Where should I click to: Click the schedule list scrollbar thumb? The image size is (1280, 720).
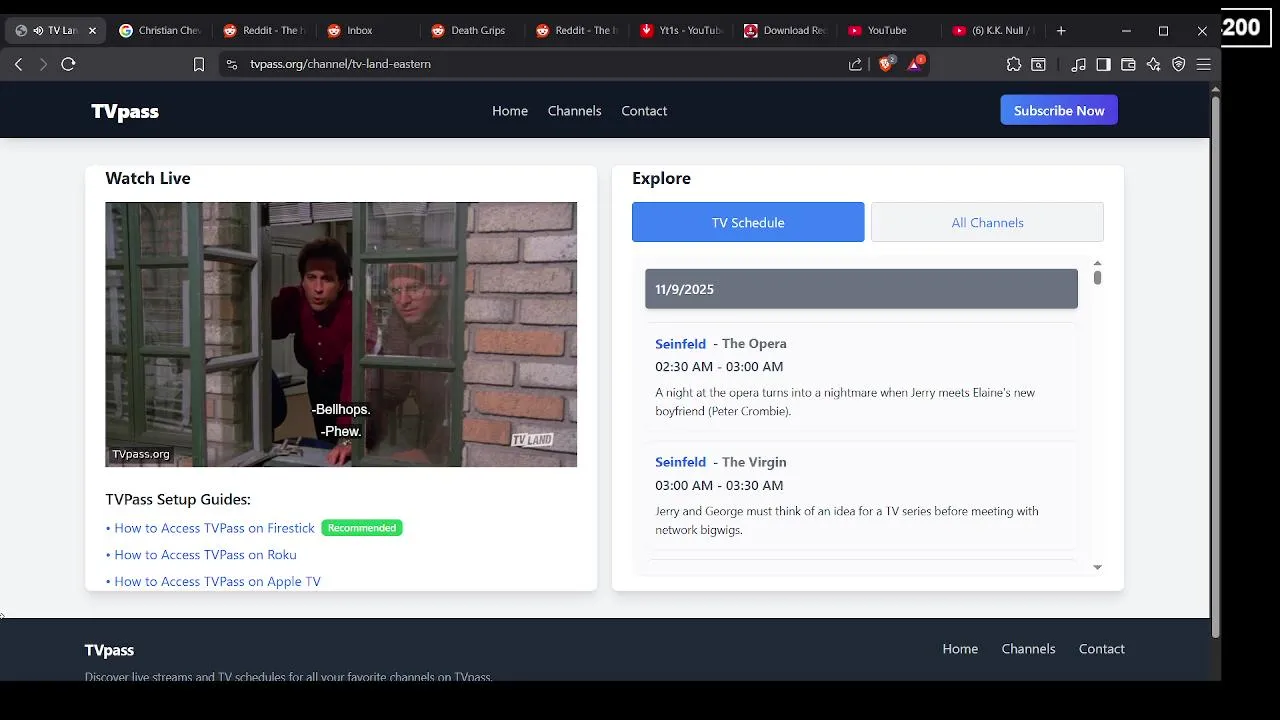[1097, 278]
